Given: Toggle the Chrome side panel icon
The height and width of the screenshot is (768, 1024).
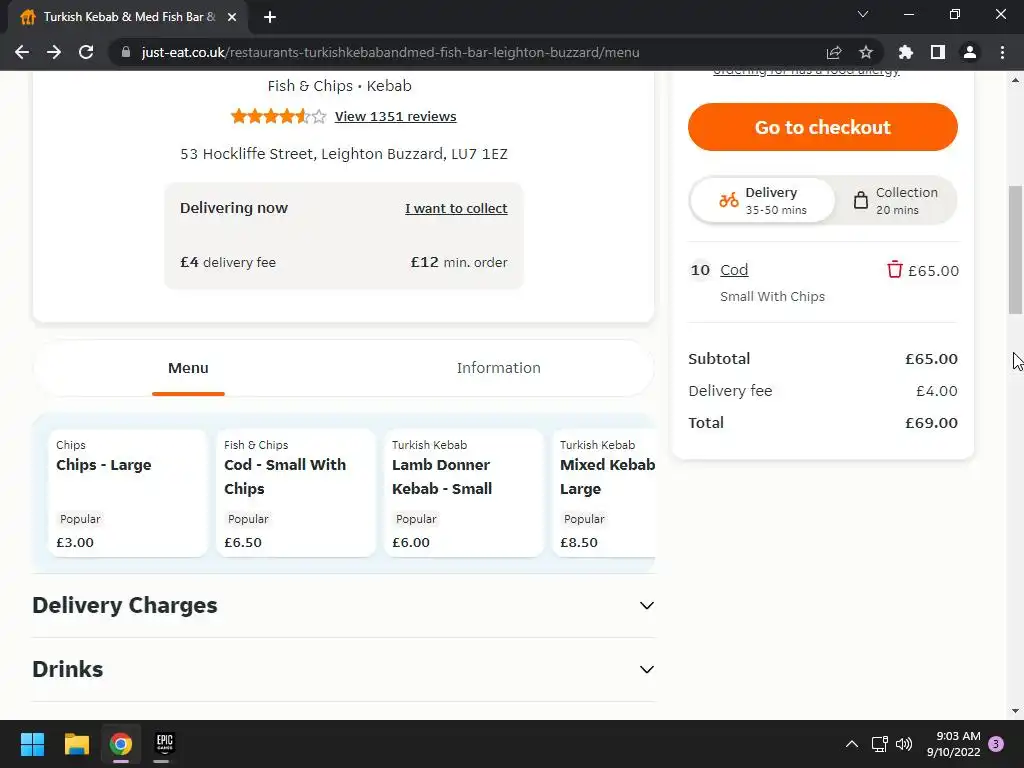Looking at the screenshot, I should (938, 52).
